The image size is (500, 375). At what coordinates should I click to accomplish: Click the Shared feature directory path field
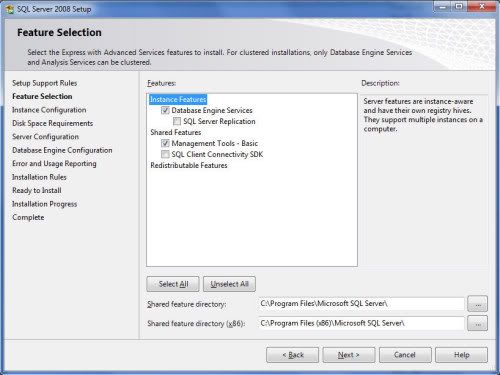[361, 304]
